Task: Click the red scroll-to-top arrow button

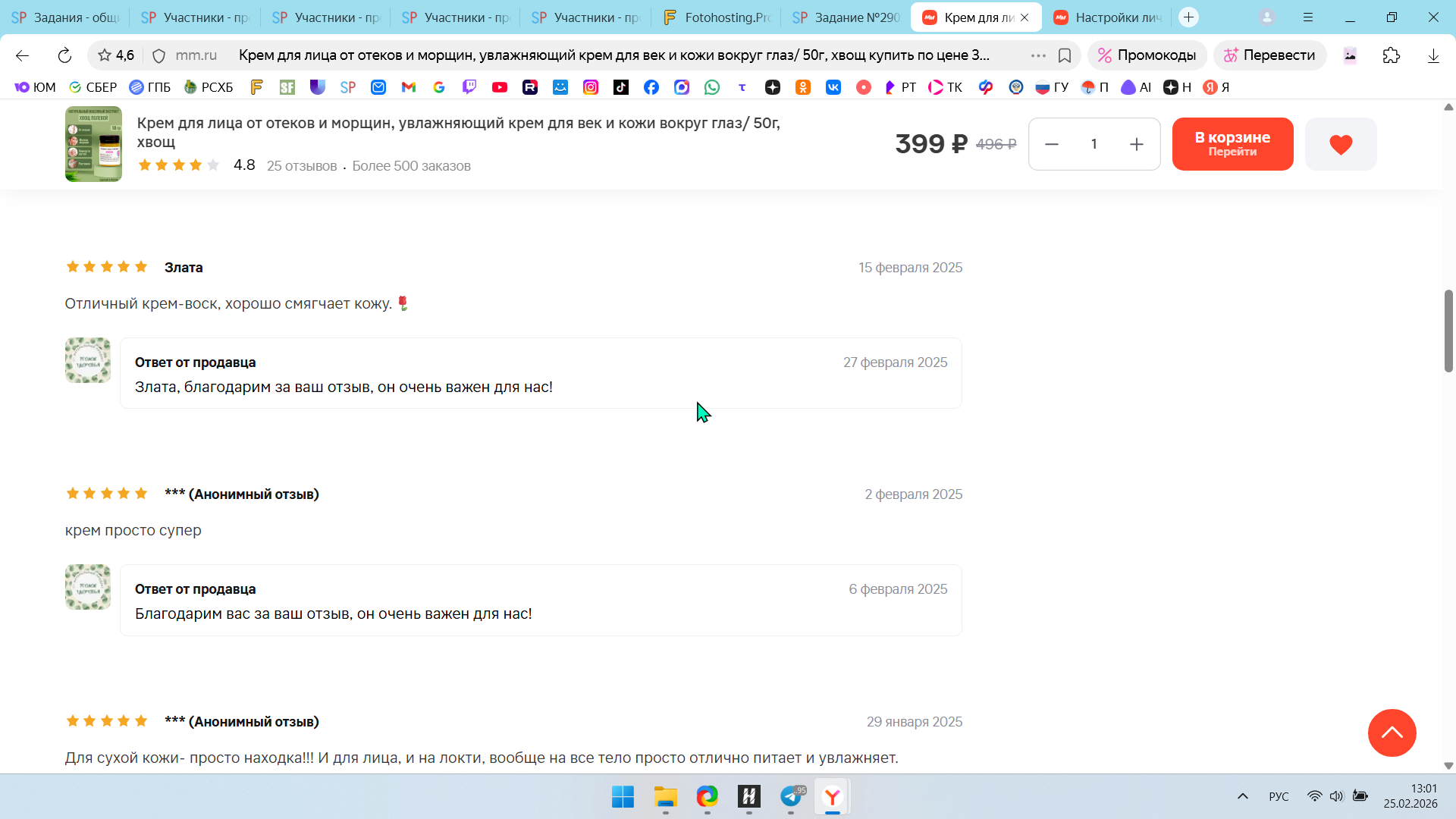Action: pos(1392,733)
